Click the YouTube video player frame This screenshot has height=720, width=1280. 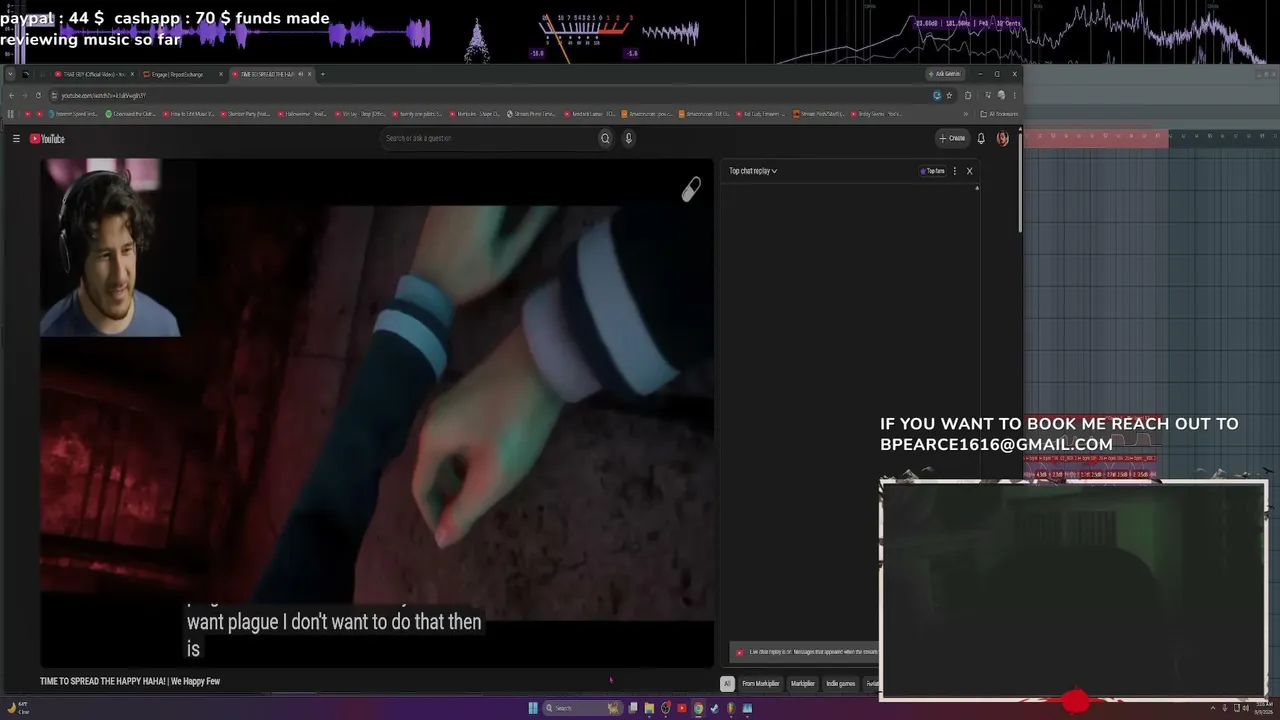pos(377,412)
